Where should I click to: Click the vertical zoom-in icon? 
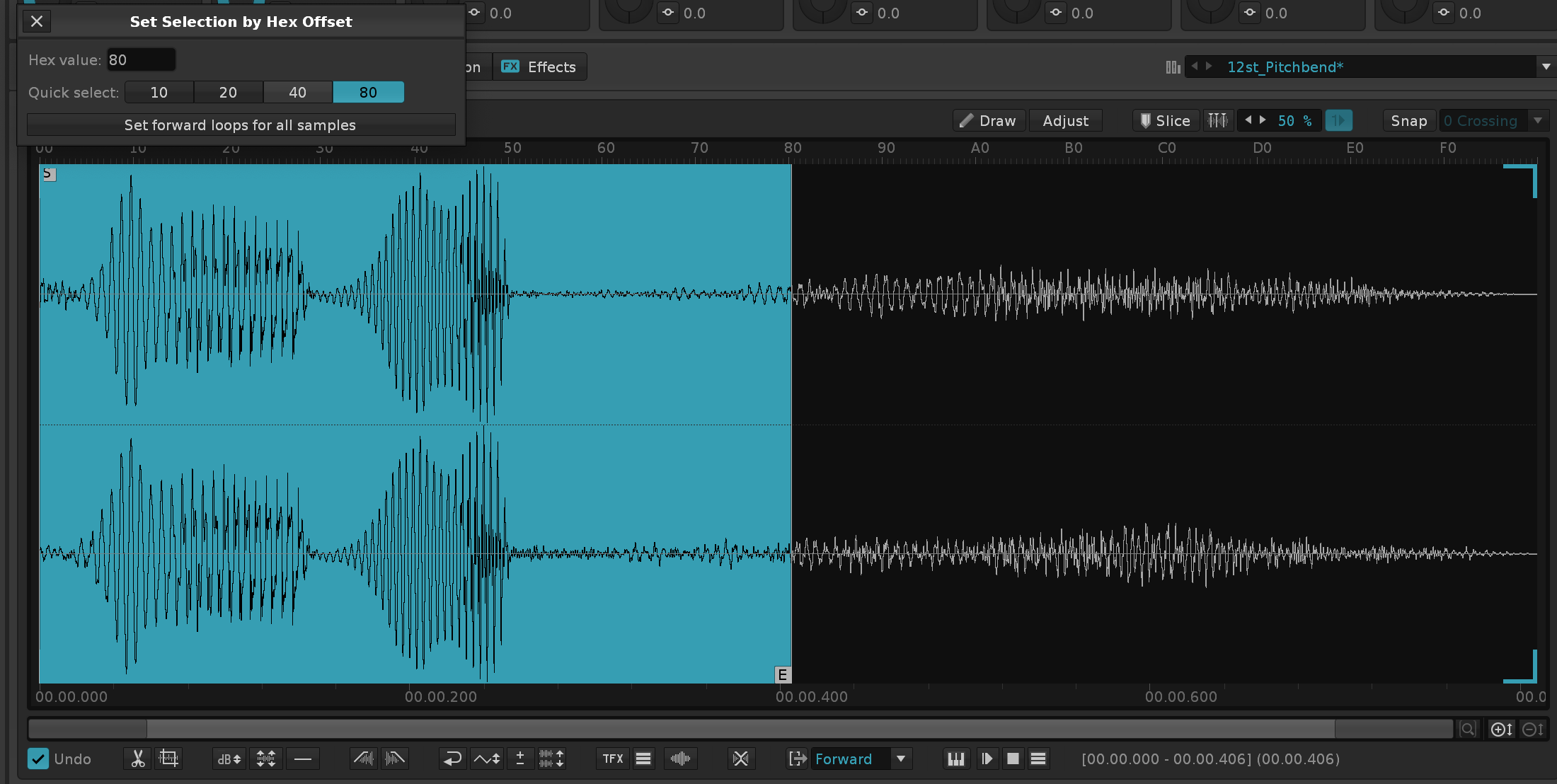[1501, 729]
